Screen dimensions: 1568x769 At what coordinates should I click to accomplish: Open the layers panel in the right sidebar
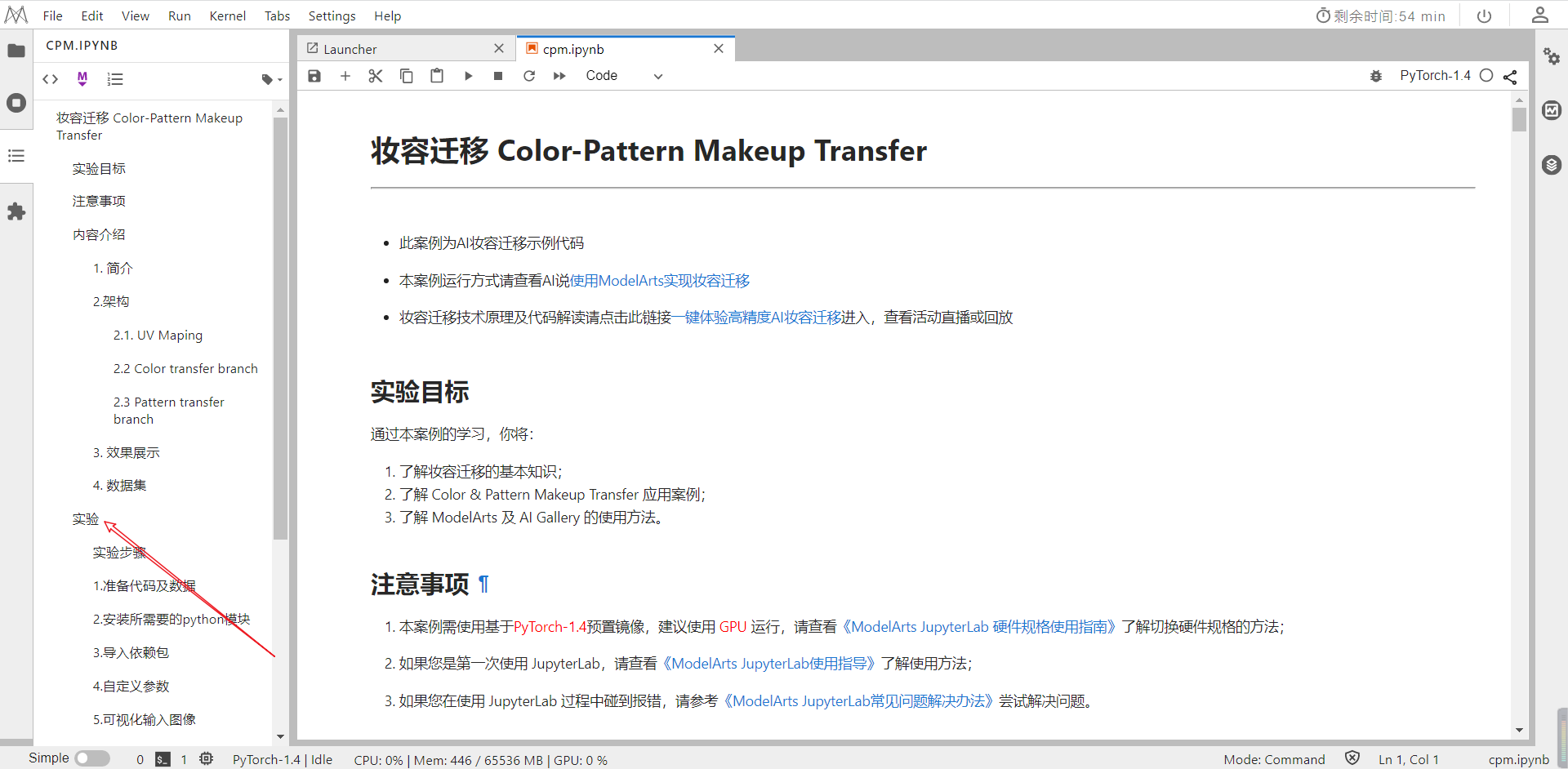(1552, 165)
